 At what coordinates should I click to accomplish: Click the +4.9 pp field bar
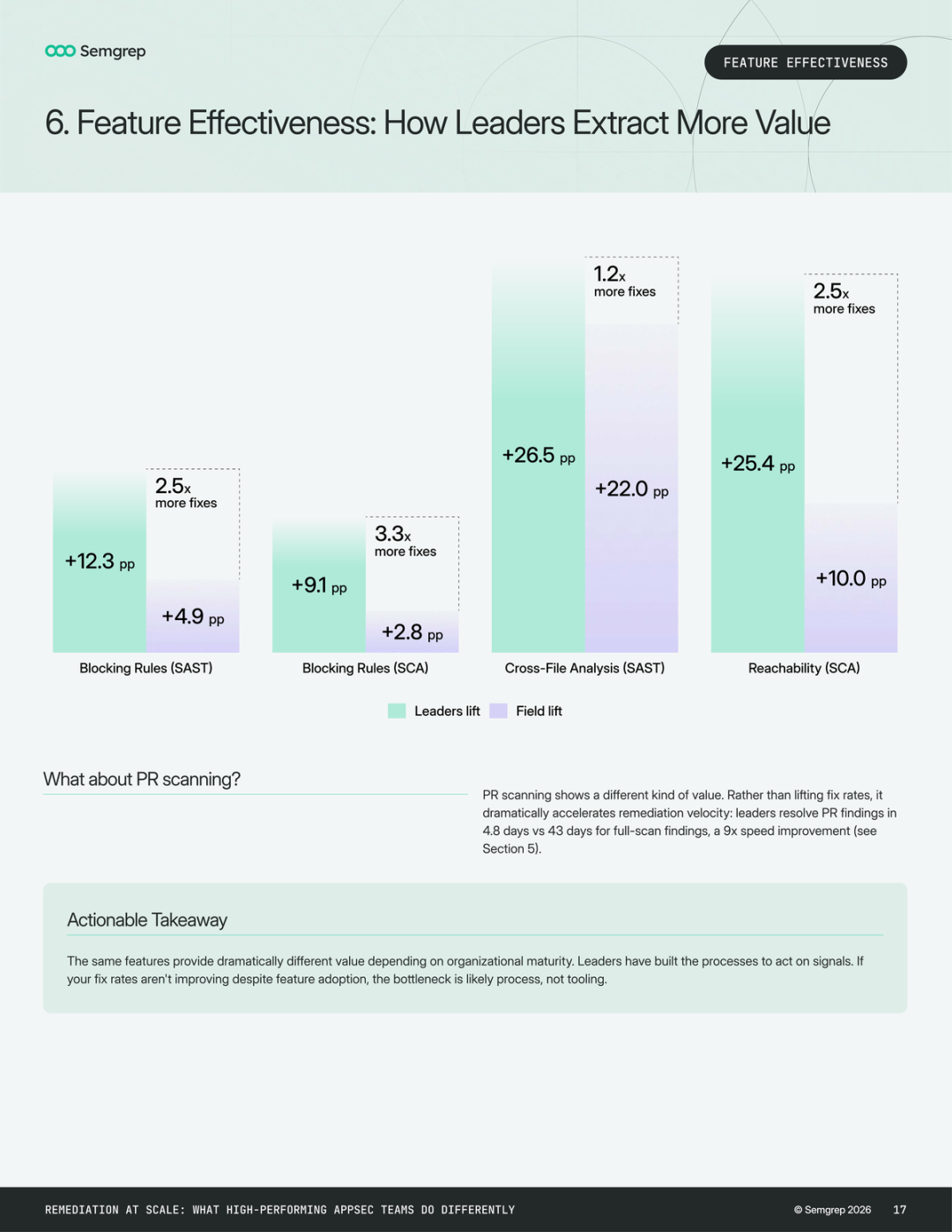[x=193, y=616]
